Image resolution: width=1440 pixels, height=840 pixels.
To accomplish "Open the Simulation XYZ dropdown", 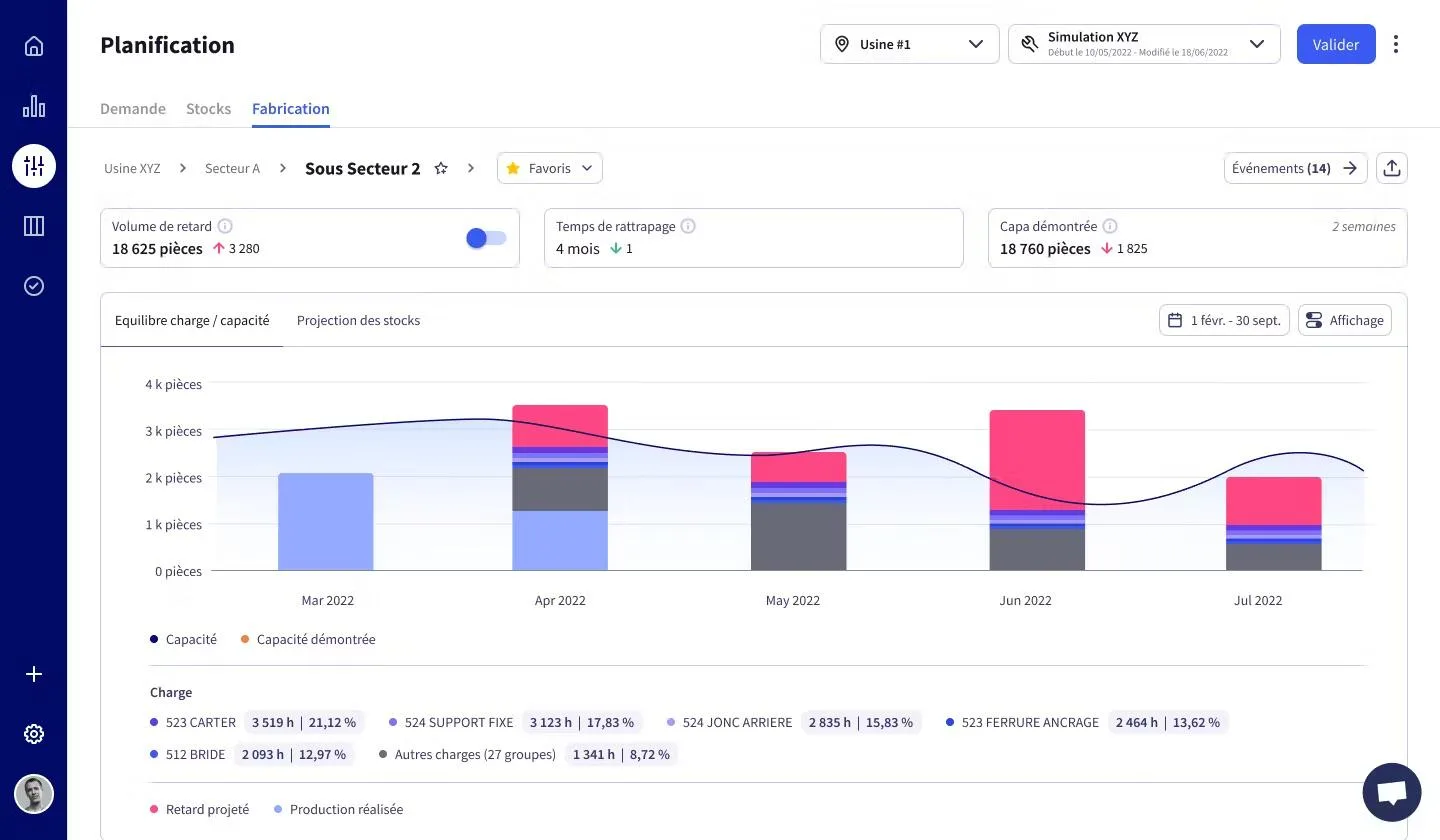I will (1144, 44).
